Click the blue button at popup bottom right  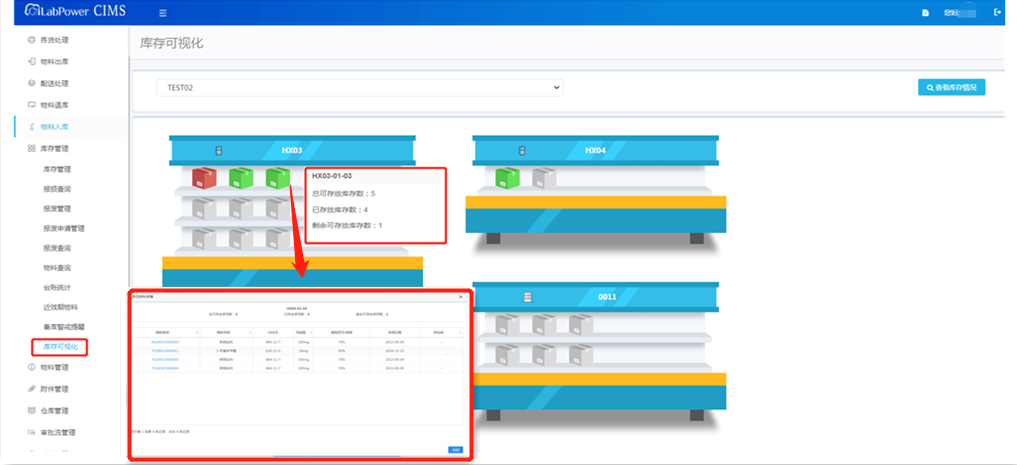[455, 449]
